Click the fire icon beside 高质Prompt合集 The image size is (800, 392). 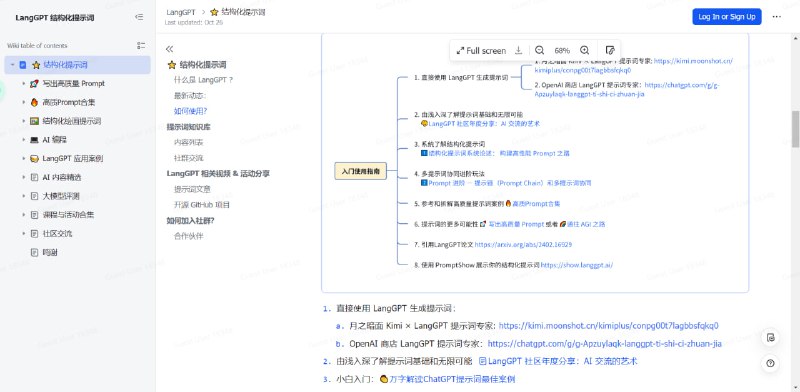coord(34,102)
